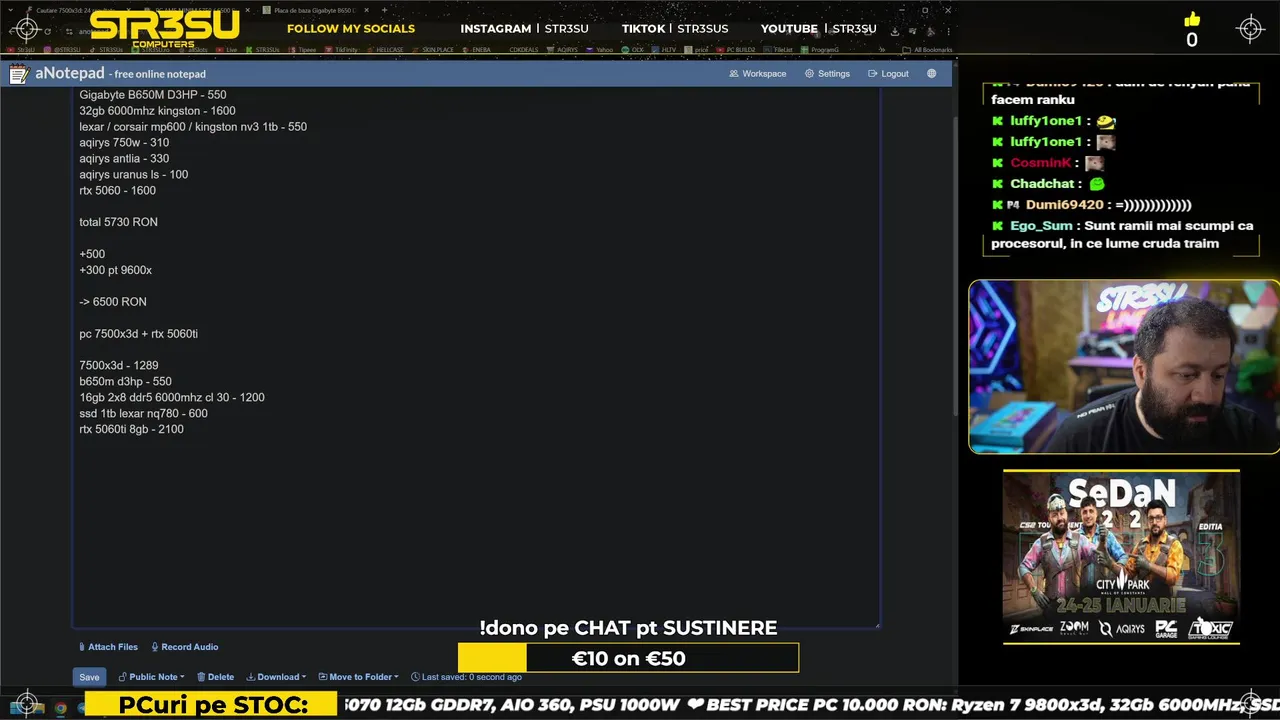This screenshot has height=720, width=1280.
Task: Open the ProgramG bookmark
Action: 820,49
